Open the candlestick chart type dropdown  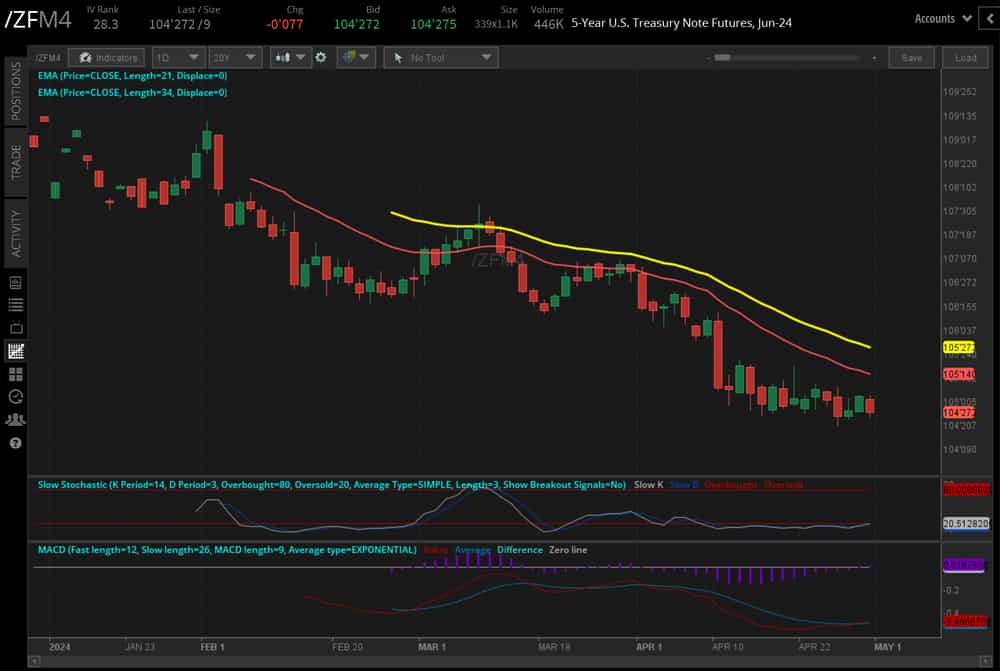(290, 57)
